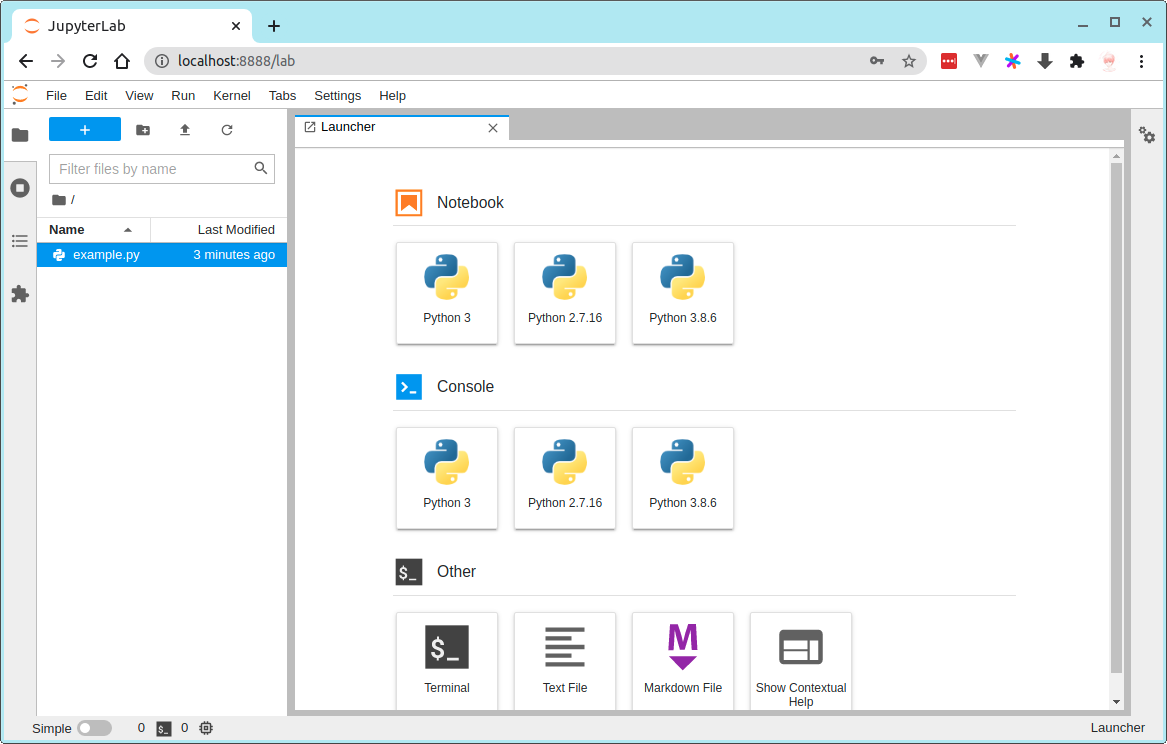Launch Python 3 notebook
Viewport: 1167px width, 744px height.
[x=447, y=293]
